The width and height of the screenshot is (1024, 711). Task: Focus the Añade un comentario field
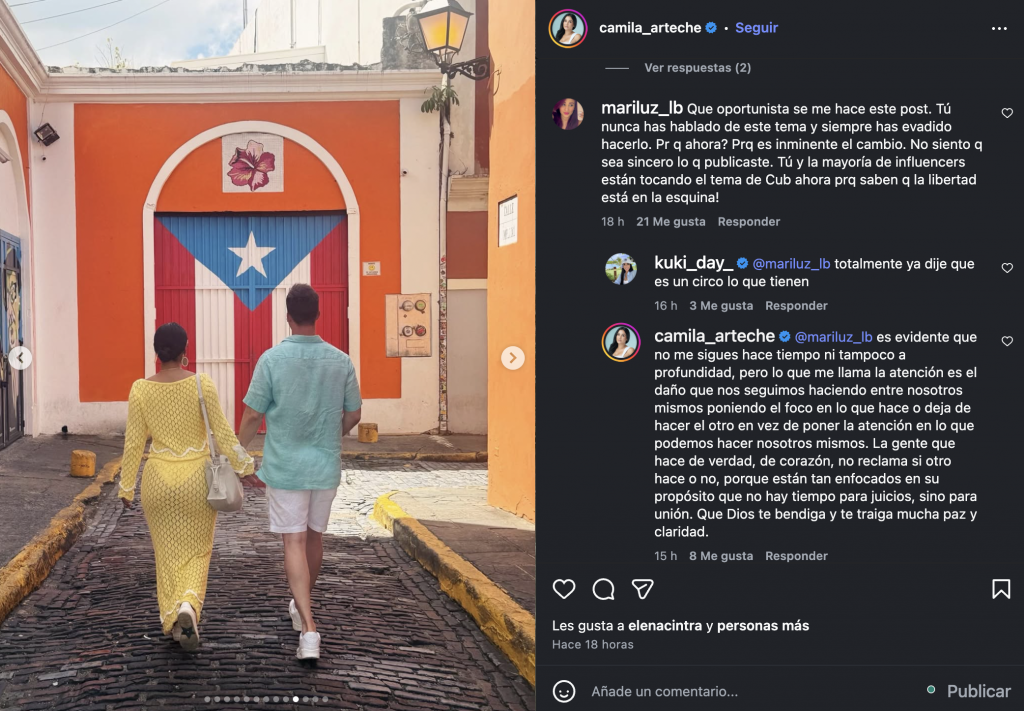pos(751,691)
